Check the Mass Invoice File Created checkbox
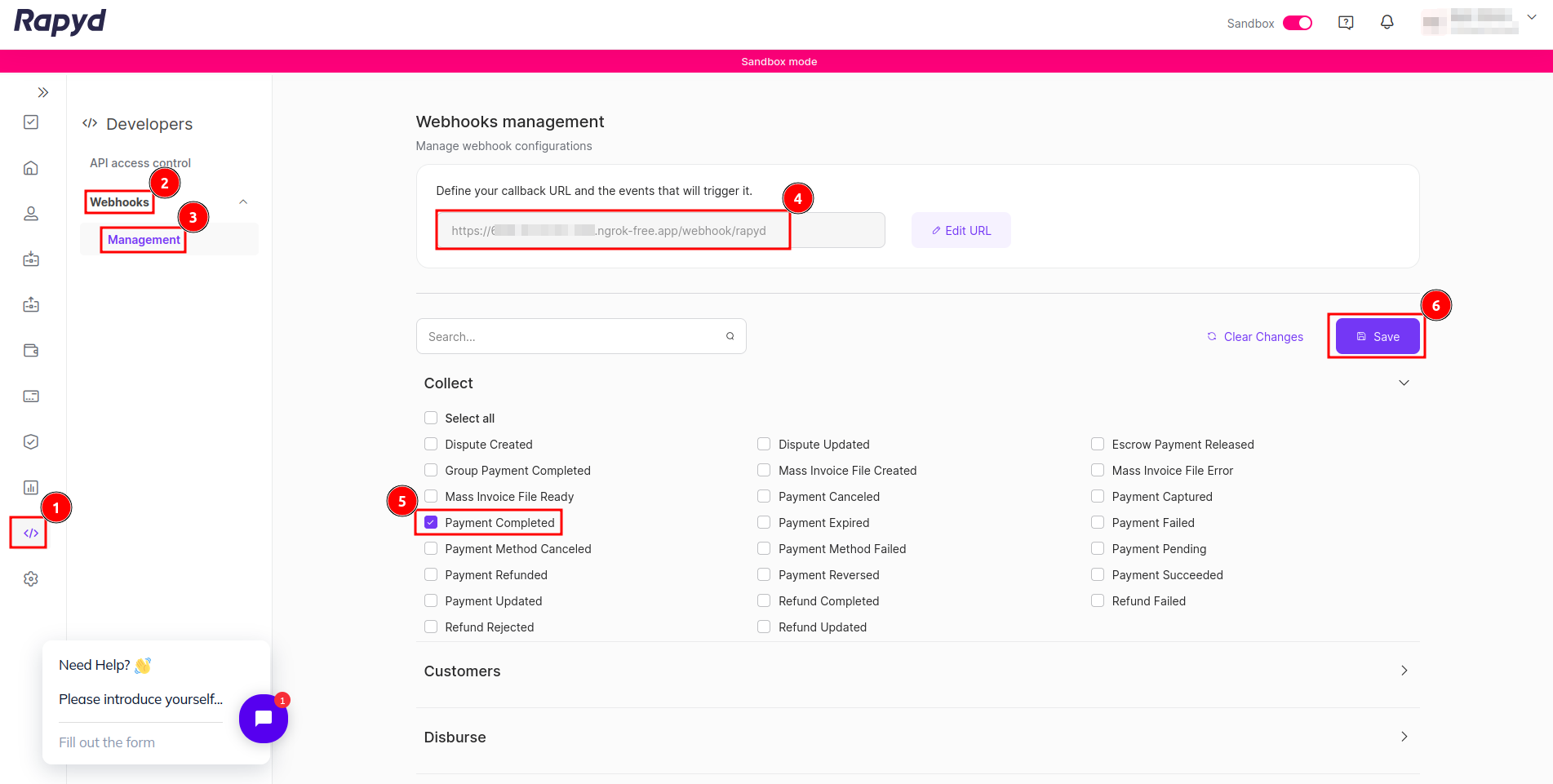Viewport: 1553px width, 784px height. click(764, 471)
